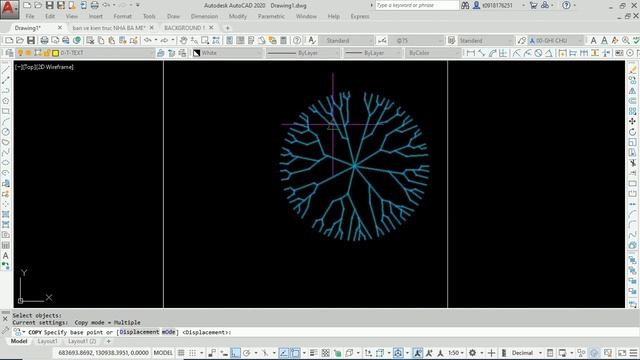640x360 pixels.
Task: Click the Autodesk App Store cart icon
Action: pyautogui.click(x=533, y=5)
